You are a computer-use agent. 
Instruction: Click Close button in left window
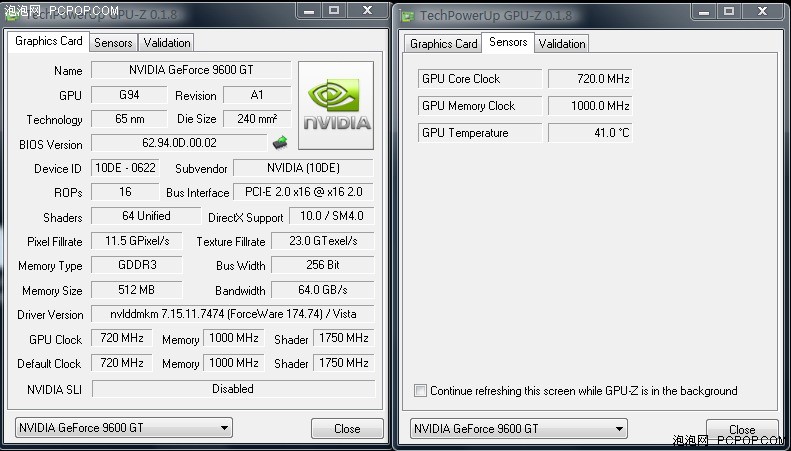coord(347,429)
